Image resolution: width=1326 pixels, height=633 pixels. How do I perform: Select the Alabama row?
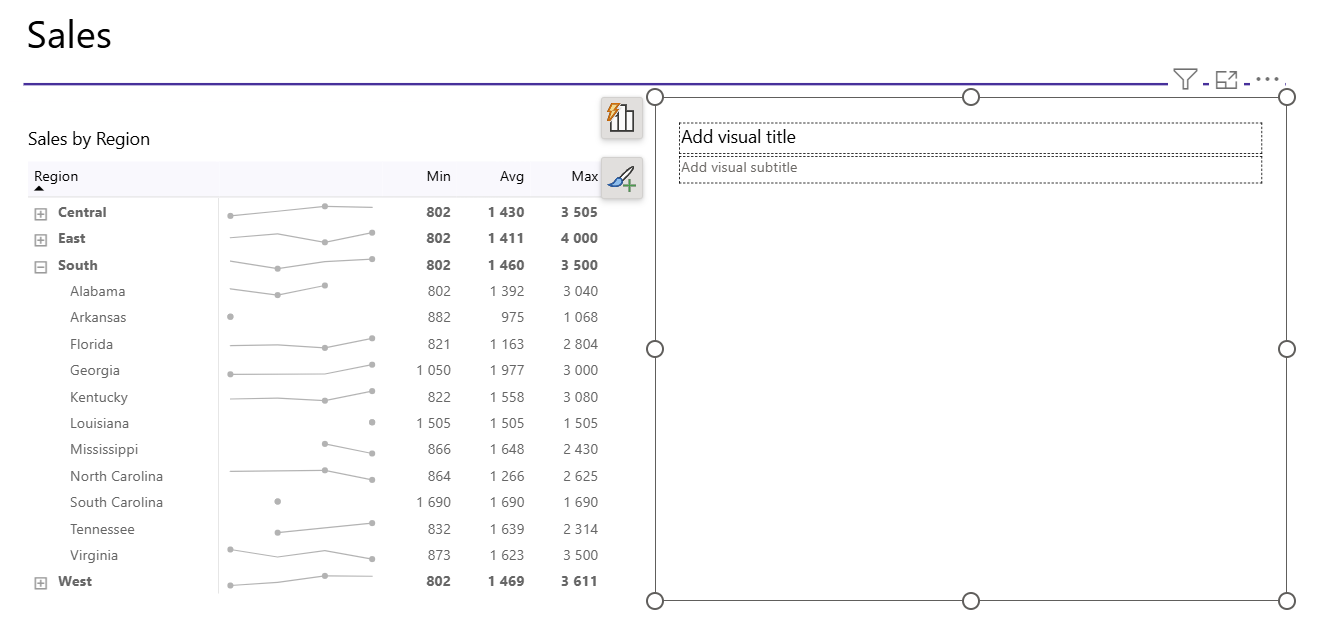point(314,291)
